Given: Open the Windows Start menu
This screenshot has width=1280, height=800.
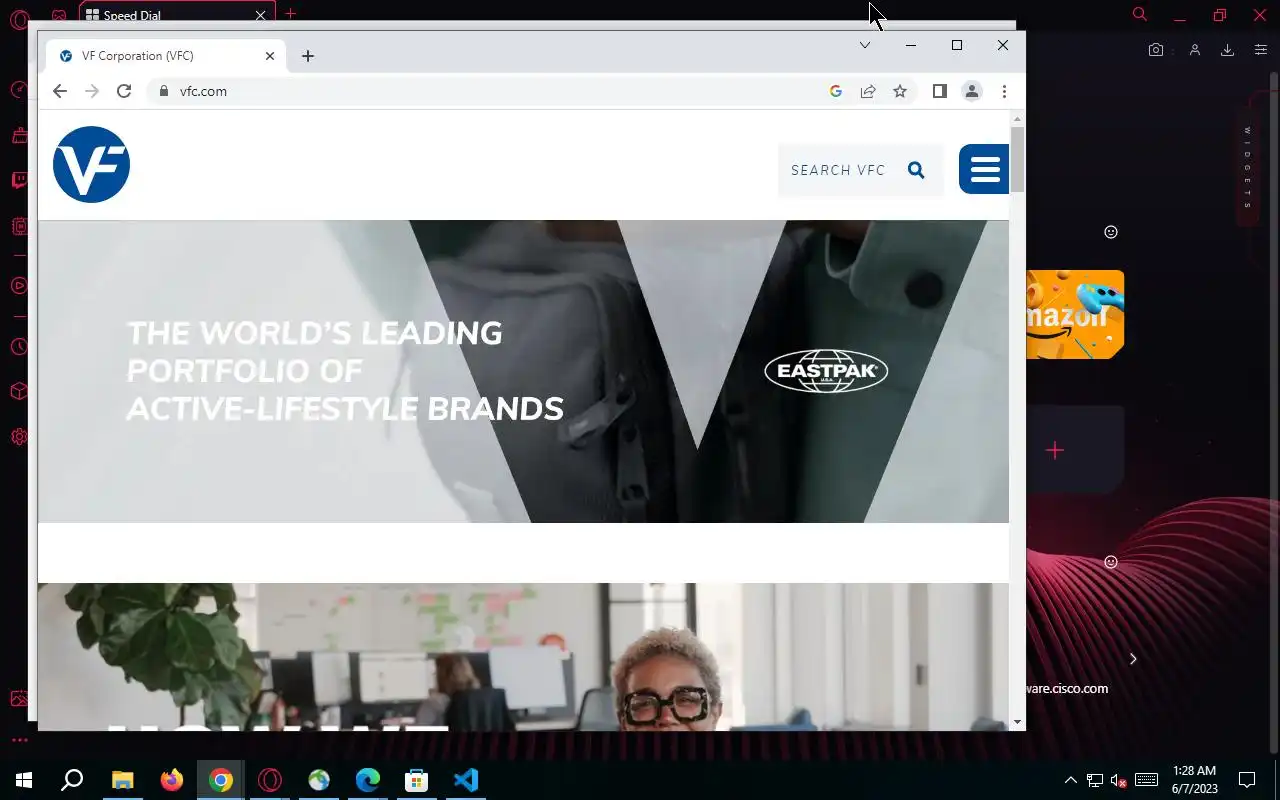Looking at the screenshot, I should click(x=24, y=780).
